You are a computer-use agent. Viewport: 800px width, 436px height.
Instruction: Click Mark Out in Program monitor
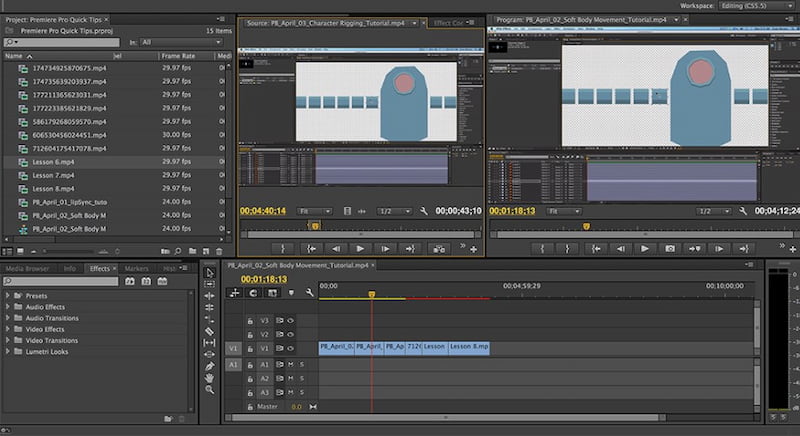click(567, 248)
